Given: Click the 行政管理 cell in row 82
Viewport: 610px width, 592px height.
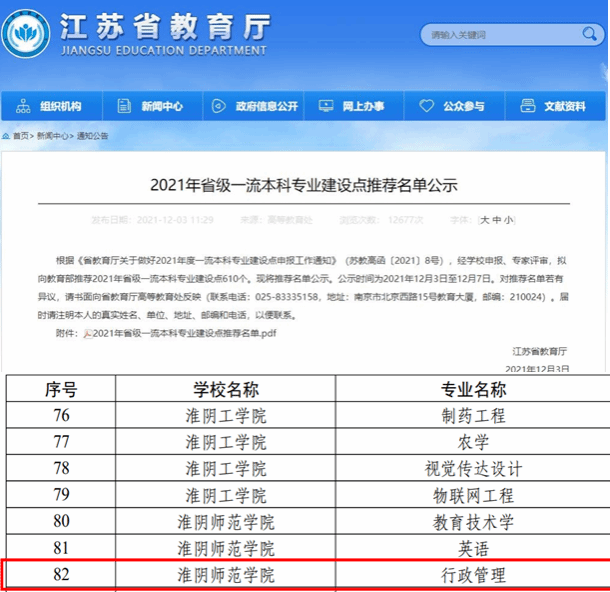Looking at the screenshot, I should (x=473, y=574).
